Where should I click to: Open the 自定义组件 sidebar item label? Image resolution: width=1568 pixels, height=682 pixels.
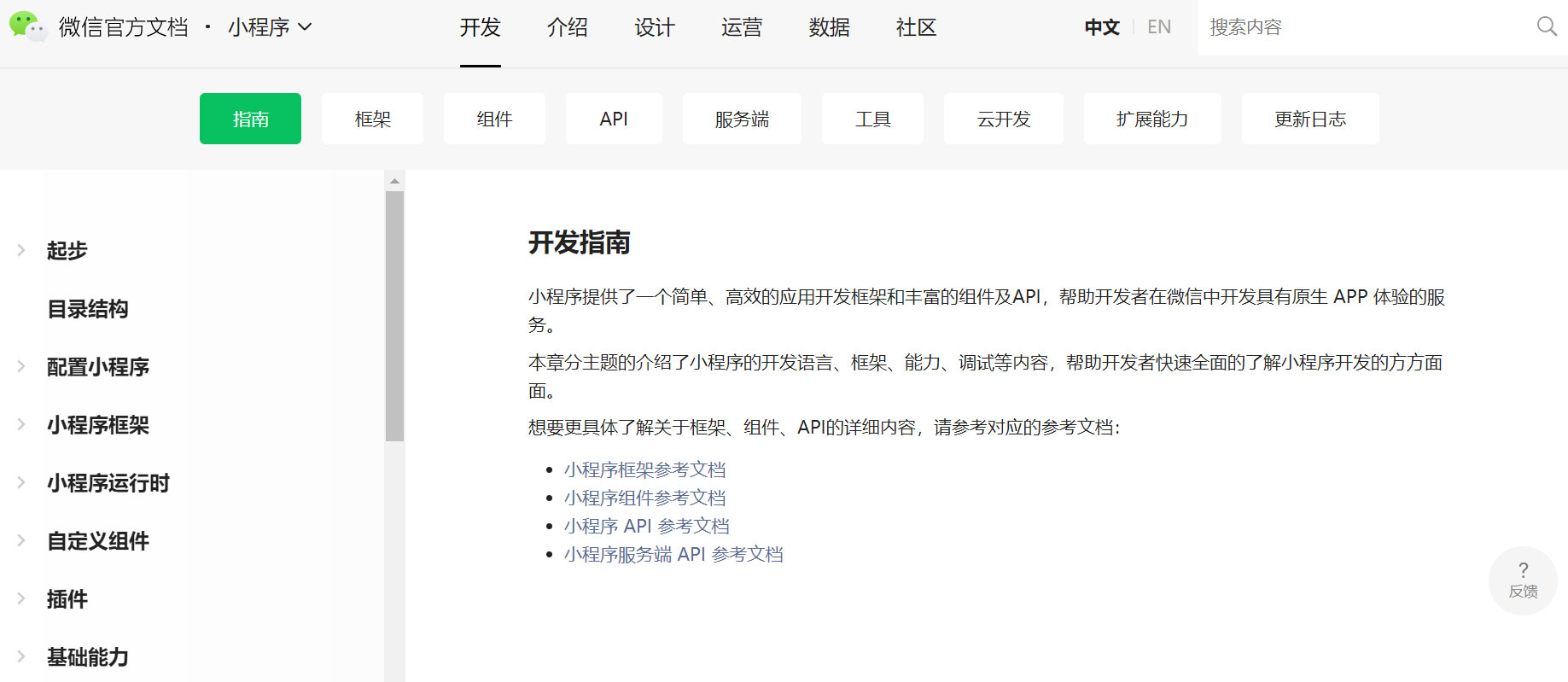click(x=98, y=540)
